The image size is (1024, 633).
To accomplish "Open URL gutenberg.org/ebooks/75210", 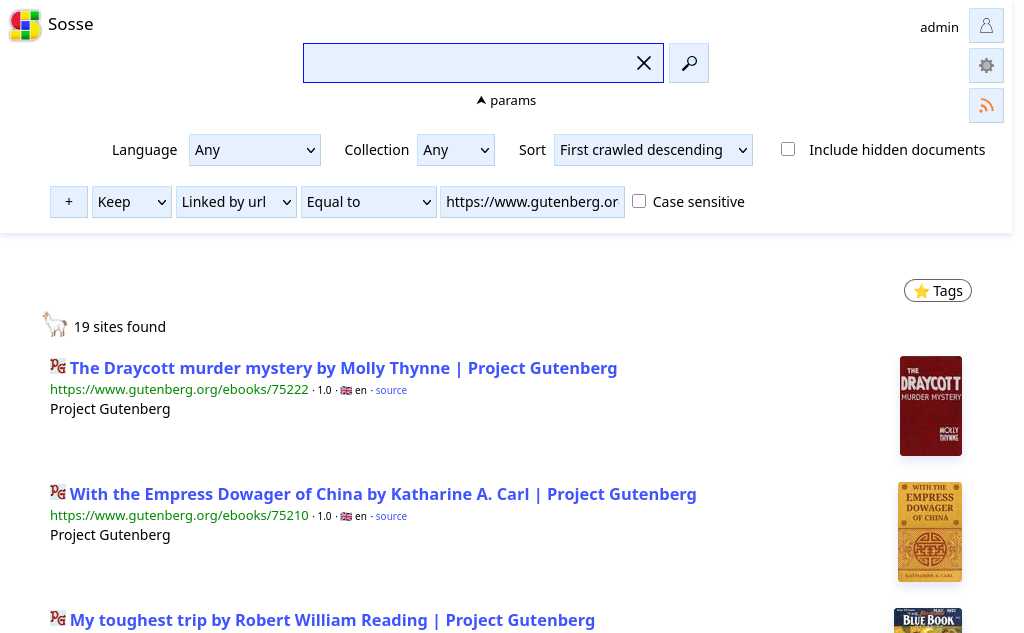I will (180, 516).
